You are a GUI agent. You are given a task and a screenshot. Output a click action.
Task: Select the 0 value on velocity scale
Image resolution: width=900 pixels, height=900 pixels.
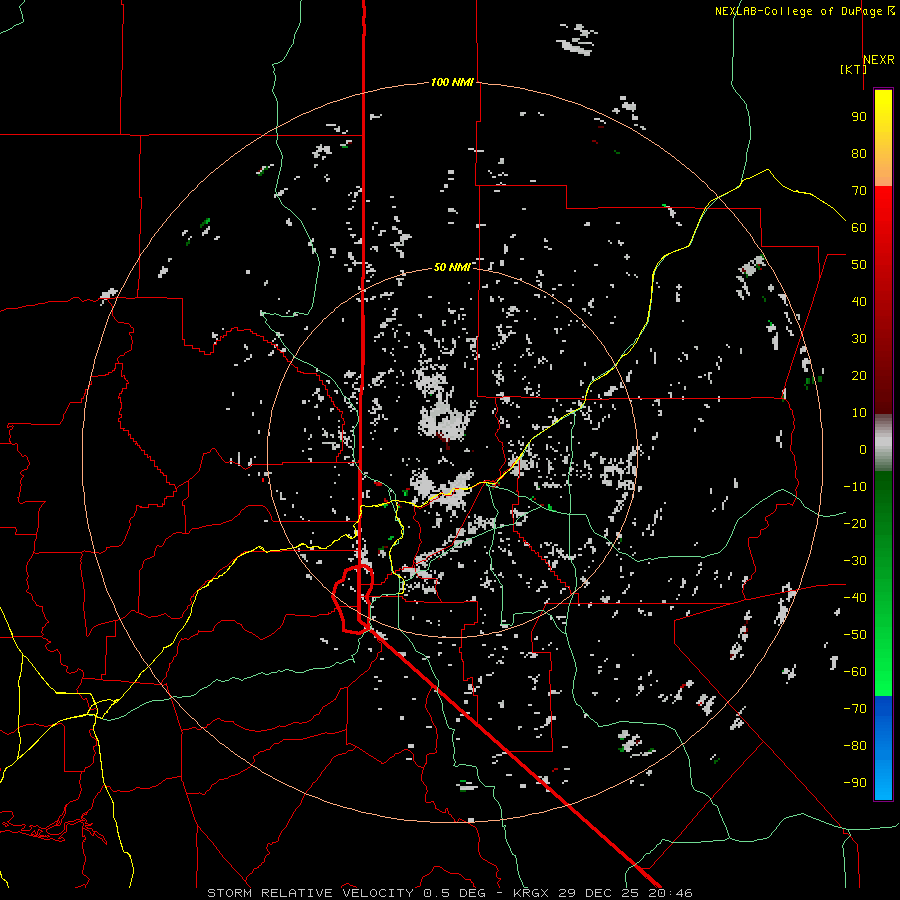[863, 449]
